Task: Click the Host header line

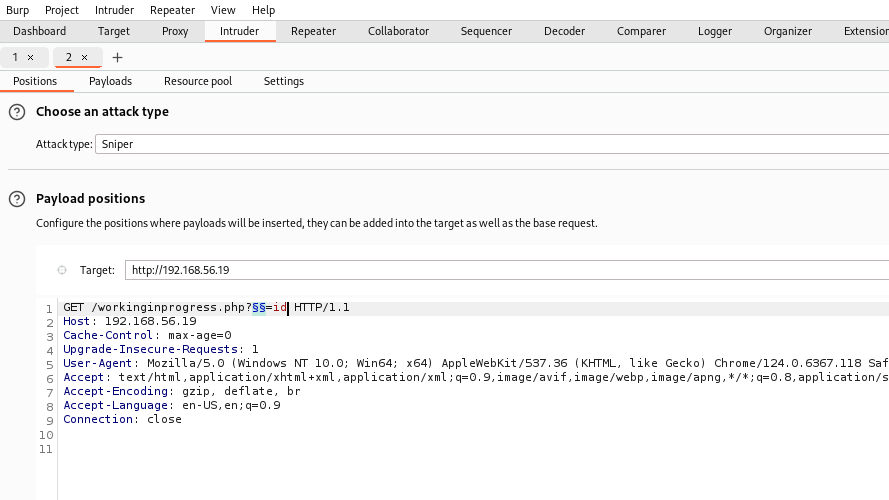Action: 130,321
